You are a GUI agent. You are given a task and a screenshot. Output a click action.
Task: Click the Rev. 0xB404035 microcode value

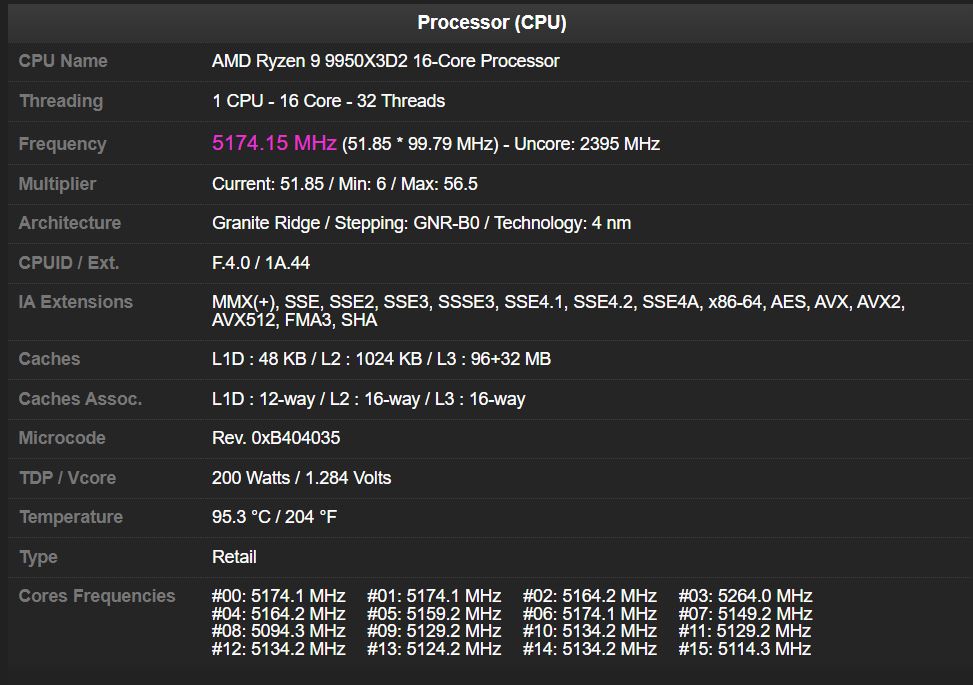tap(275, 437)
